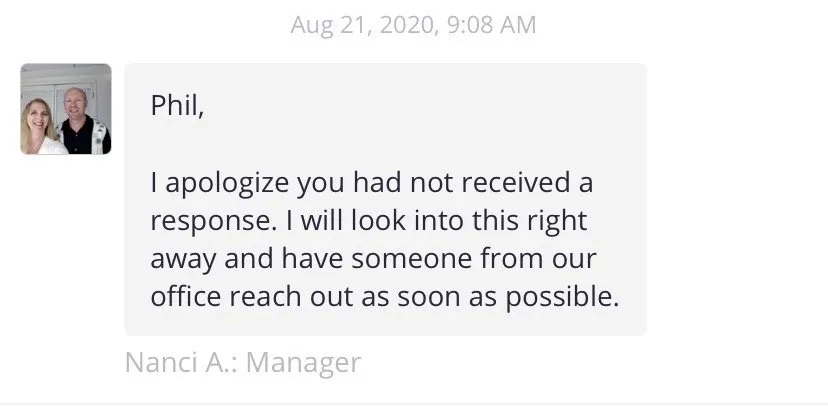Click the word "Manager" under the message
This screenshot has height=413, width=828.
pyautogui.click(x=303, y=362)
